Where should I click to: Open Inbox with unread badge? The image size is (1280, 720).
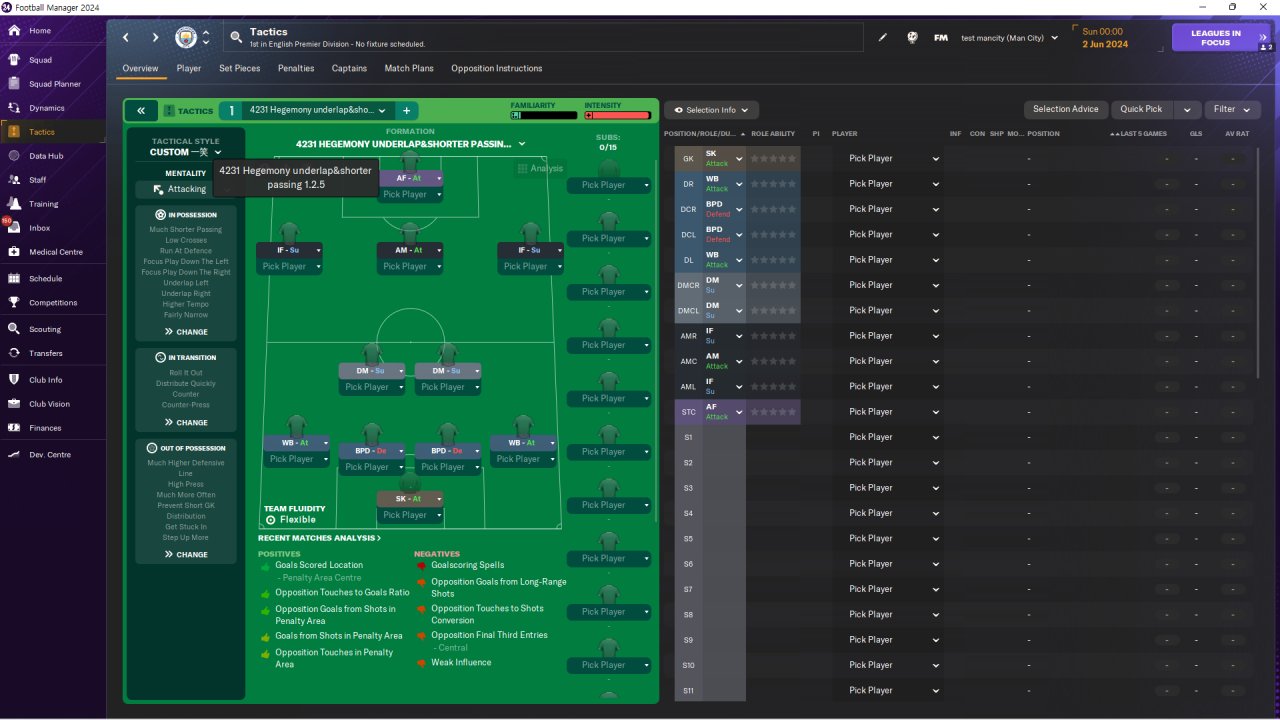pos(39,228)
